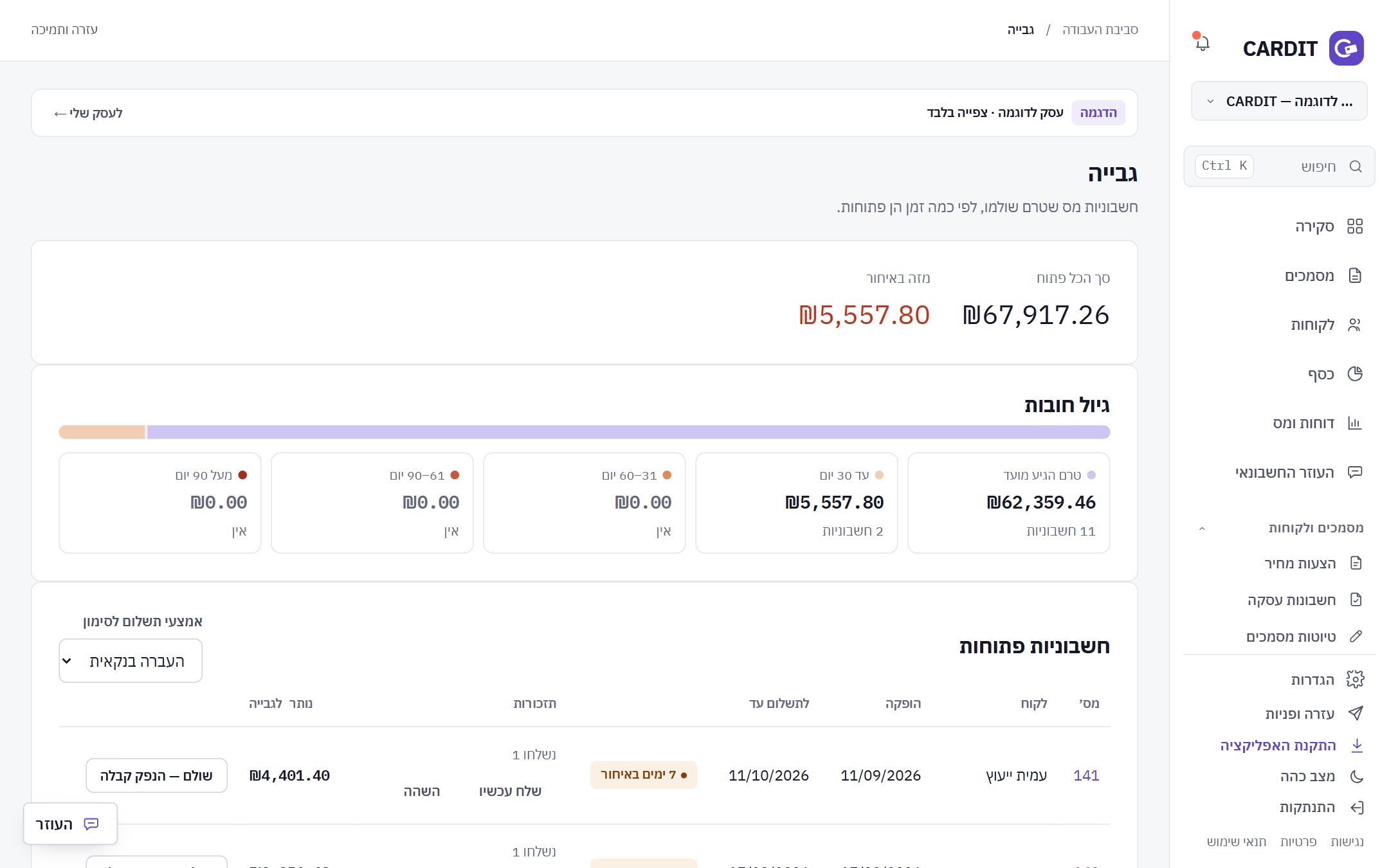Viewport: 1389px width, 868px height.
Task: Select הצעות מחיר in the sidebar
Action: [1300, 563]
